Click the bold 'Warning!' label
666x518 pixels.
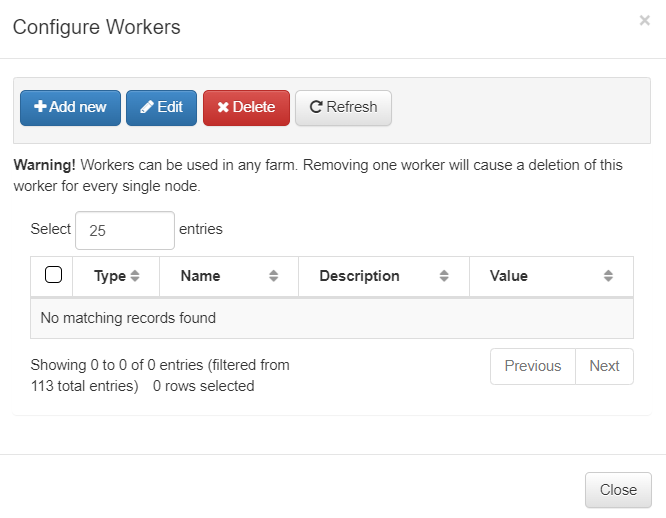point(44,165)
